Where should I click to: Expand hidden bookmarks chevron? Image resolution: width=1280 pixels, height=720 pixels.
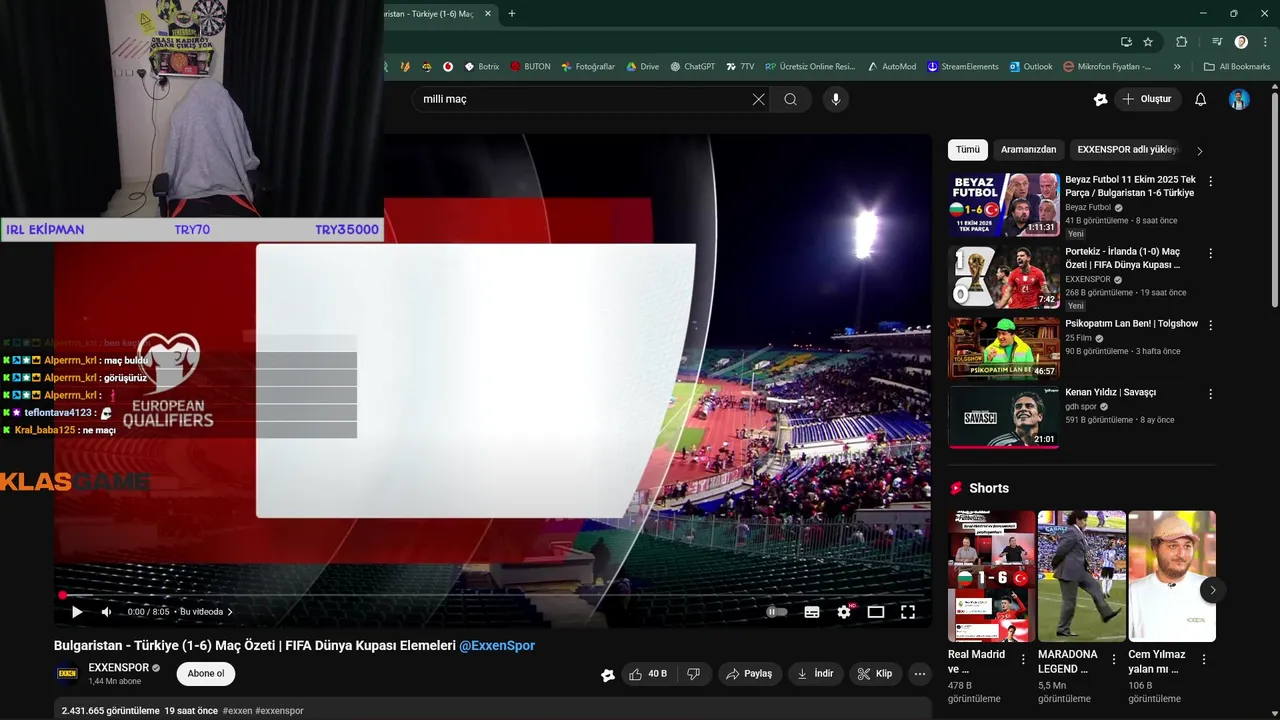(1177, 67)
